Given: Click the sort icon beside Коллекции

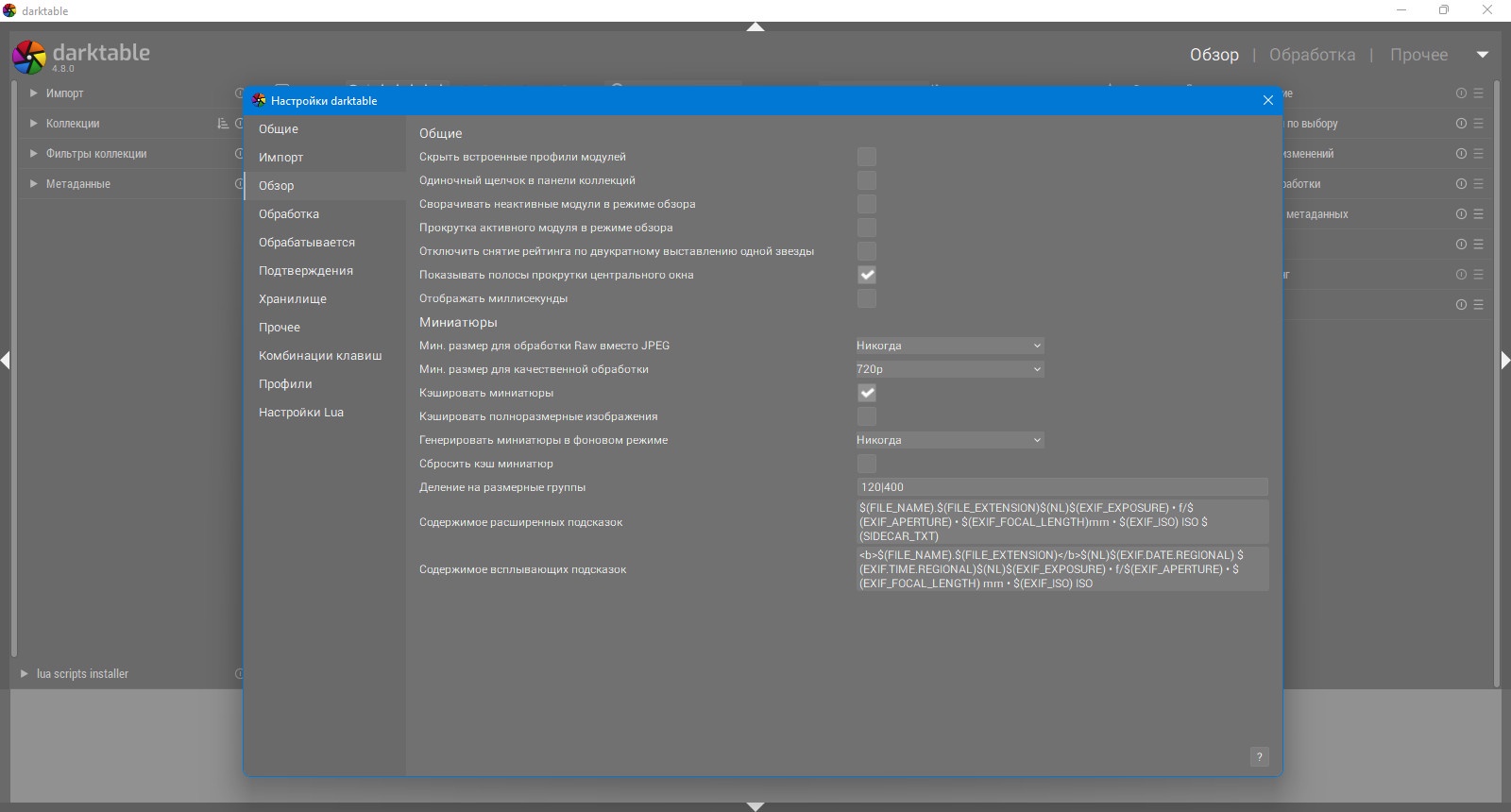Looking at the screenshot, I should 223,124.
